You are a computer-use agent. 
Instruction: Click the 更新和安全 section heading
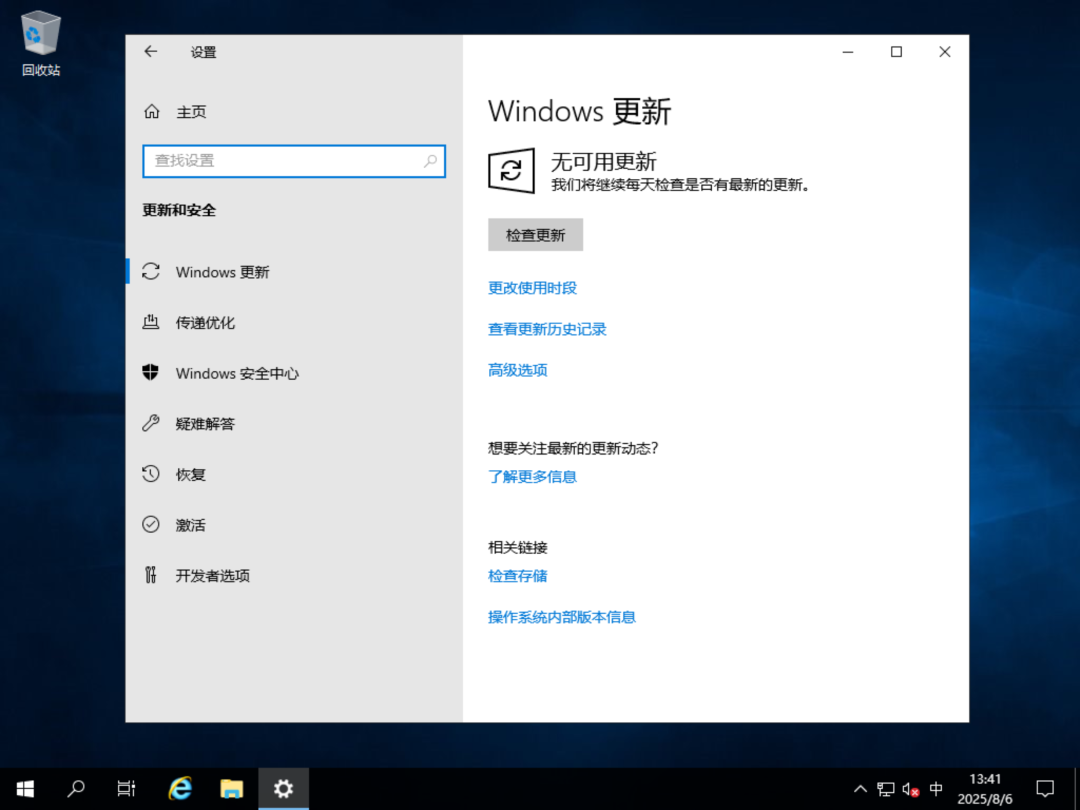tap(179, 210)
